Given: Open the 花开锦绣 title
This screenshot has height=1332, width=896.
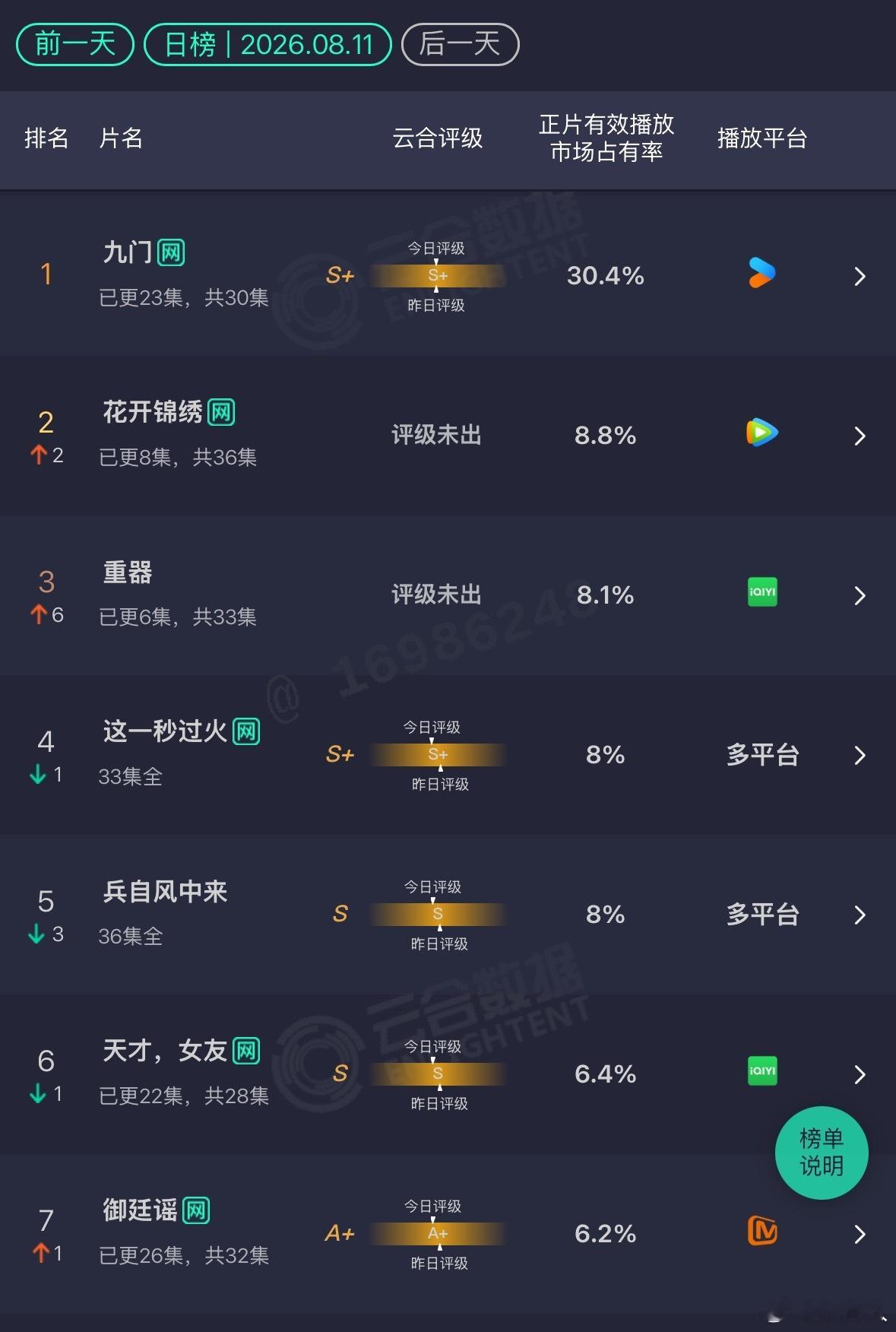Looking at the screenshot, I should click(153, 412).
